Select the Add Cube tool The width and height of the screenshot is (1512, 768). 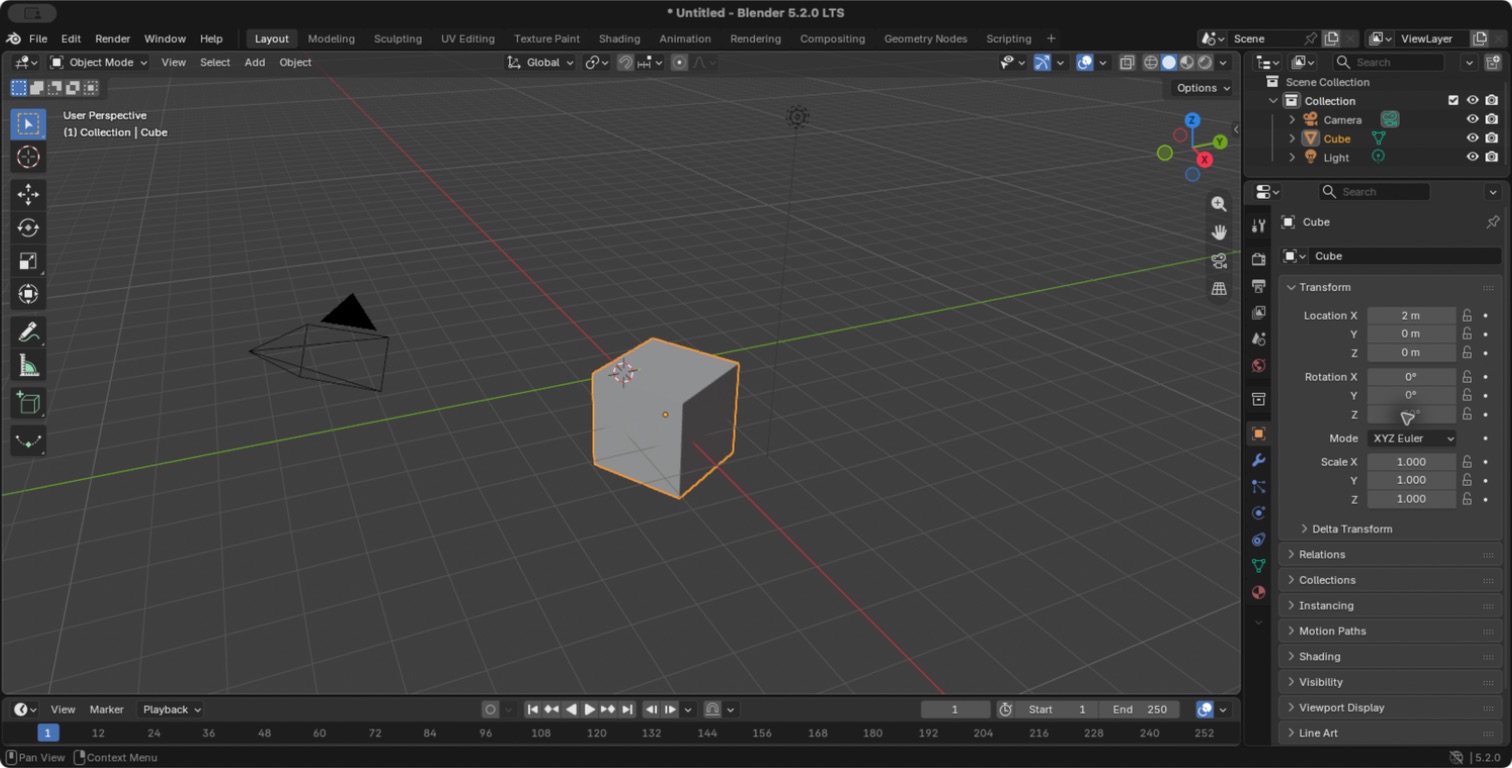tap(28, 403)
